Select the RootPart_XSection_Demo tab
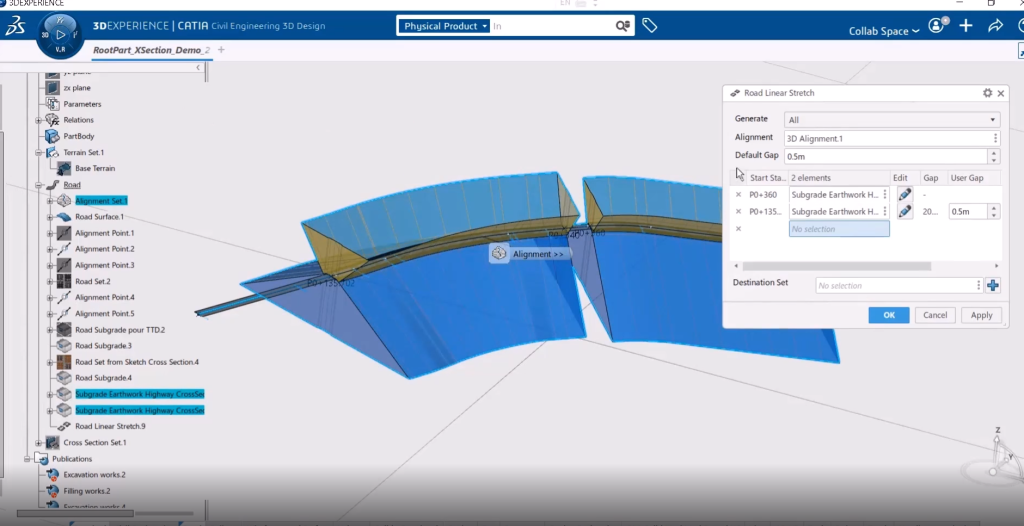Viewport: 1024px width, 526px height. 152,50
